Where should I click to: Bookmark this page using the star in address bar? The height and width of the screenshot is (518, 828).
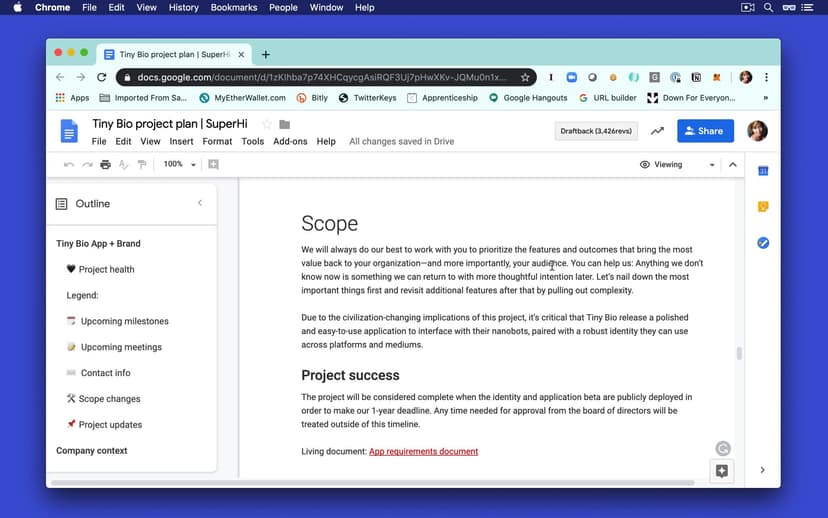525,77
